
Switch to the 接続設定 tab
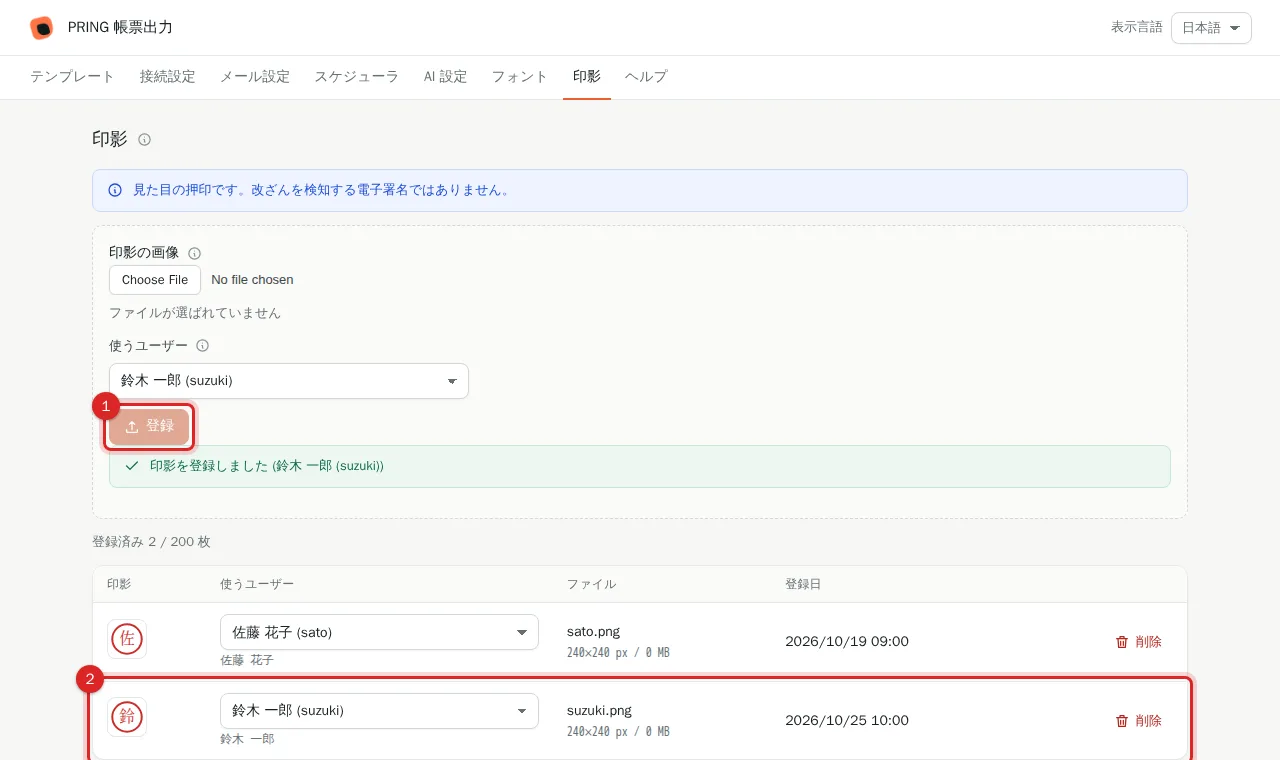(x=167, y=77)
